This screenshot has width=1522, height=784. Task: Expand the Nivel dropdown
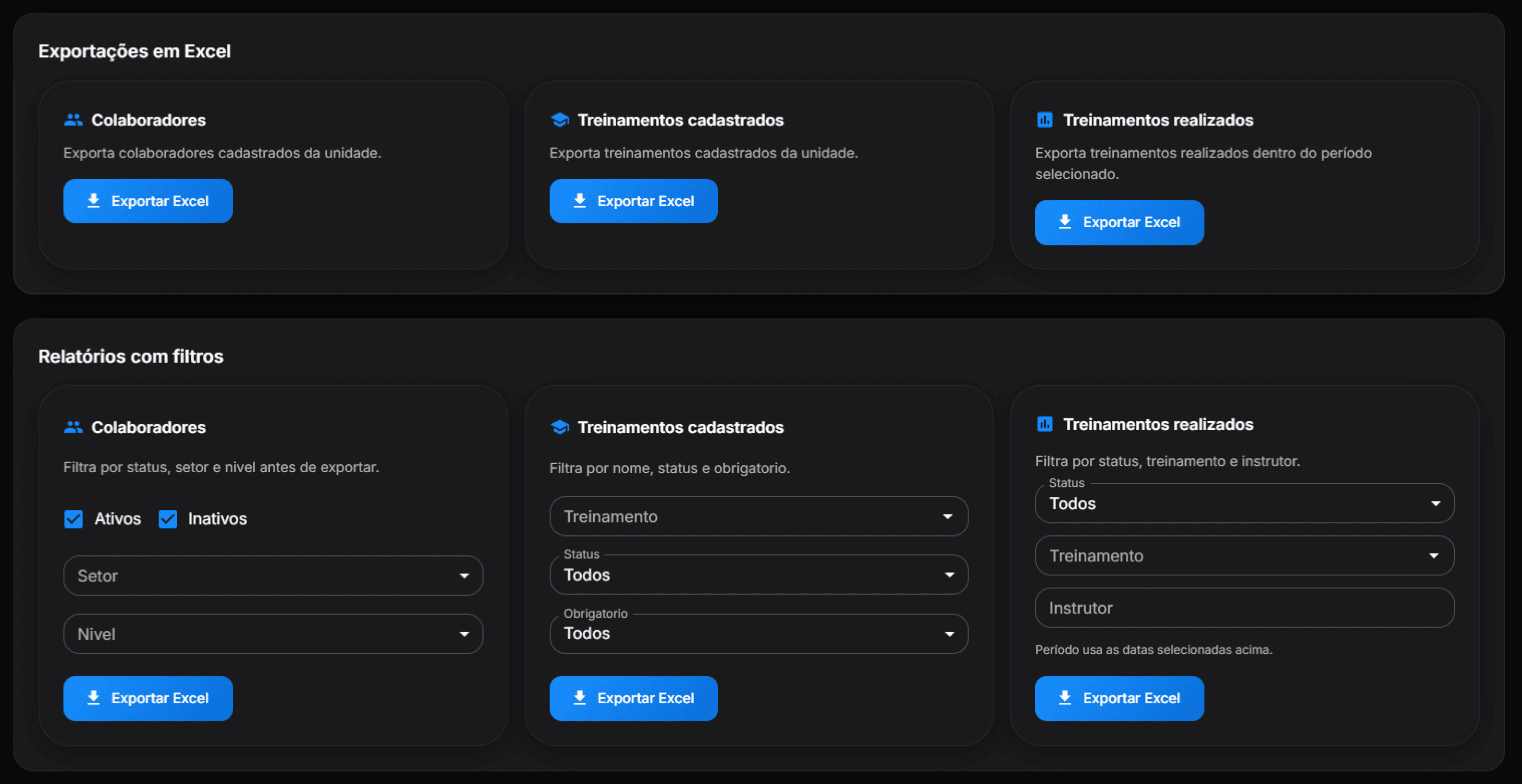[x=273, y=634]
